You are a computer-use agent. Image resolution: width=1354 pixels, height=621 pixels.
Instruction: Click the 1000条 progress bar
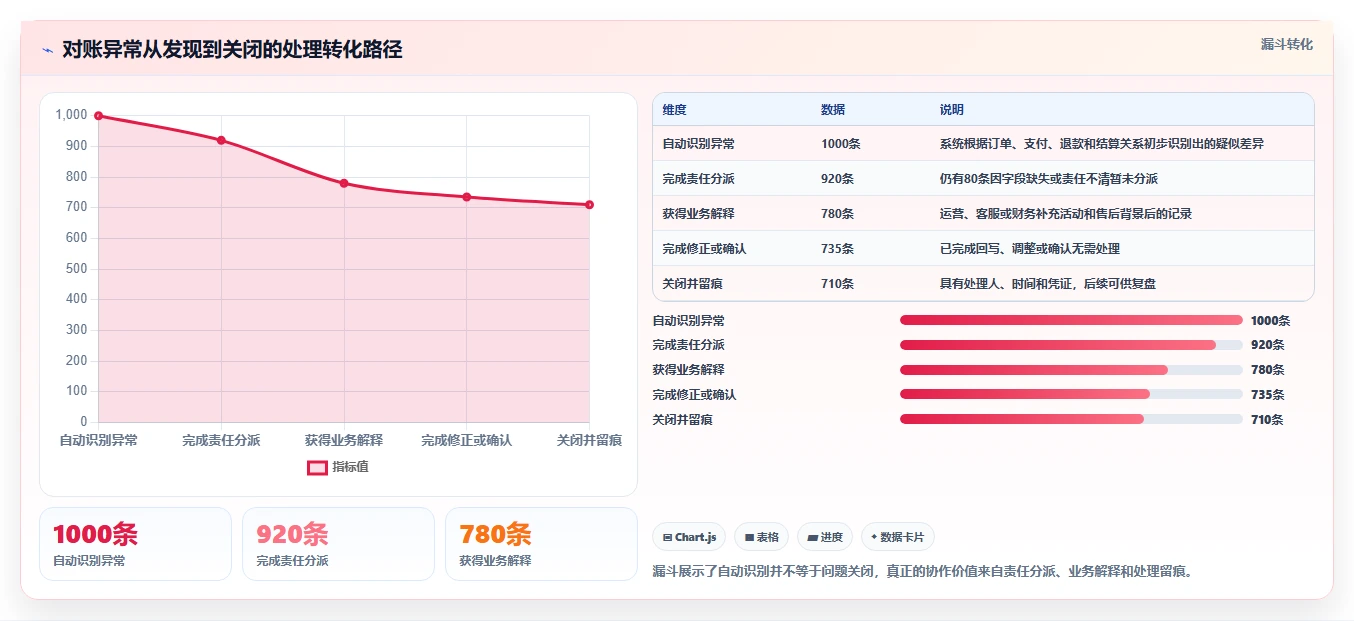pyautogui.click(x=1071, y=320)
